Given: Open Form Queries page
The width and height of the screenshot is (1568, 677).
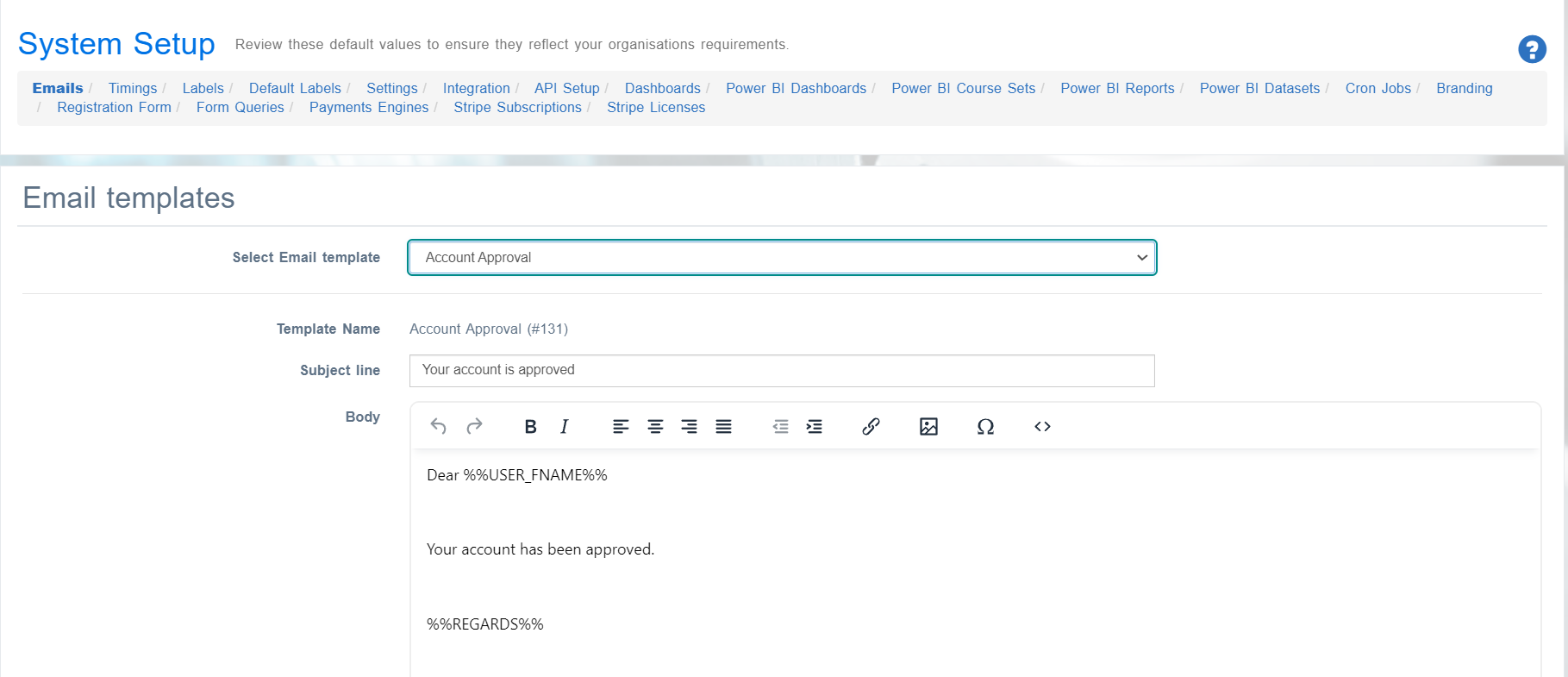Looking at the screenshot, I should point(240,107).
